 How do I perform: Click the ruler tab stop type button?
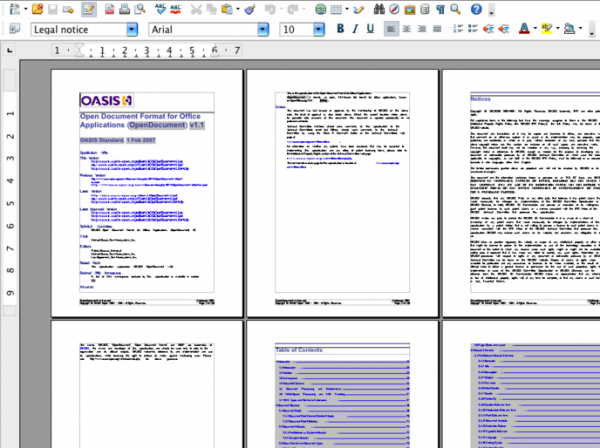[10, 51]
